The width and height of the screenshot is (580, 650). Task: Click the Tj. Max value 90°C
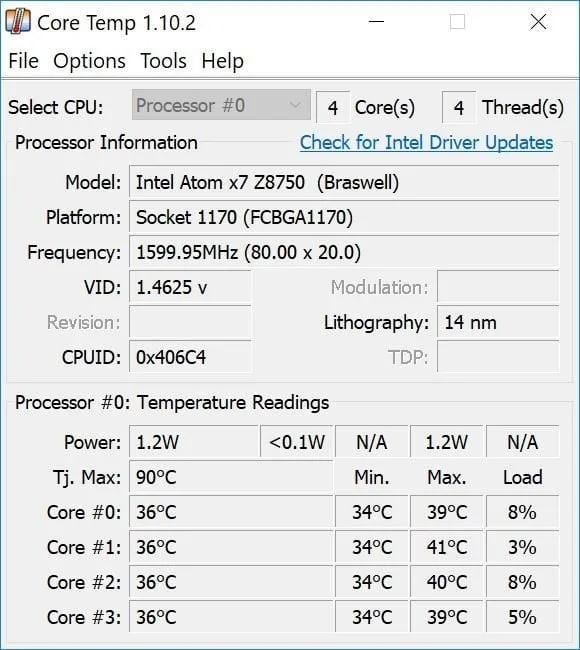coord(231,478)
